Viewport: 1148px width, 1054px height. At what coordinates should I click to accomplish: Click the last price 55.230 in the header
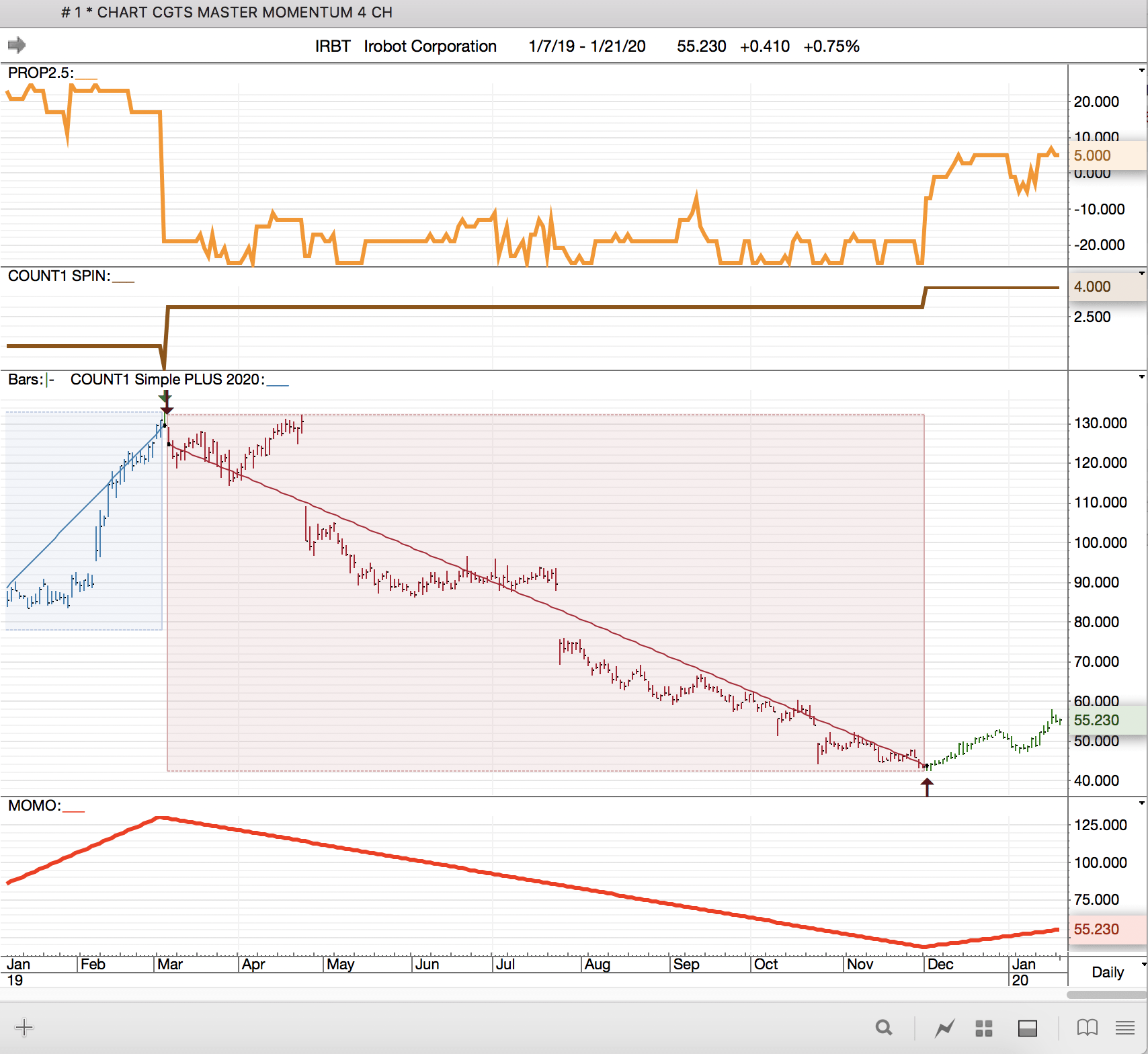click(x=701, y=46)
